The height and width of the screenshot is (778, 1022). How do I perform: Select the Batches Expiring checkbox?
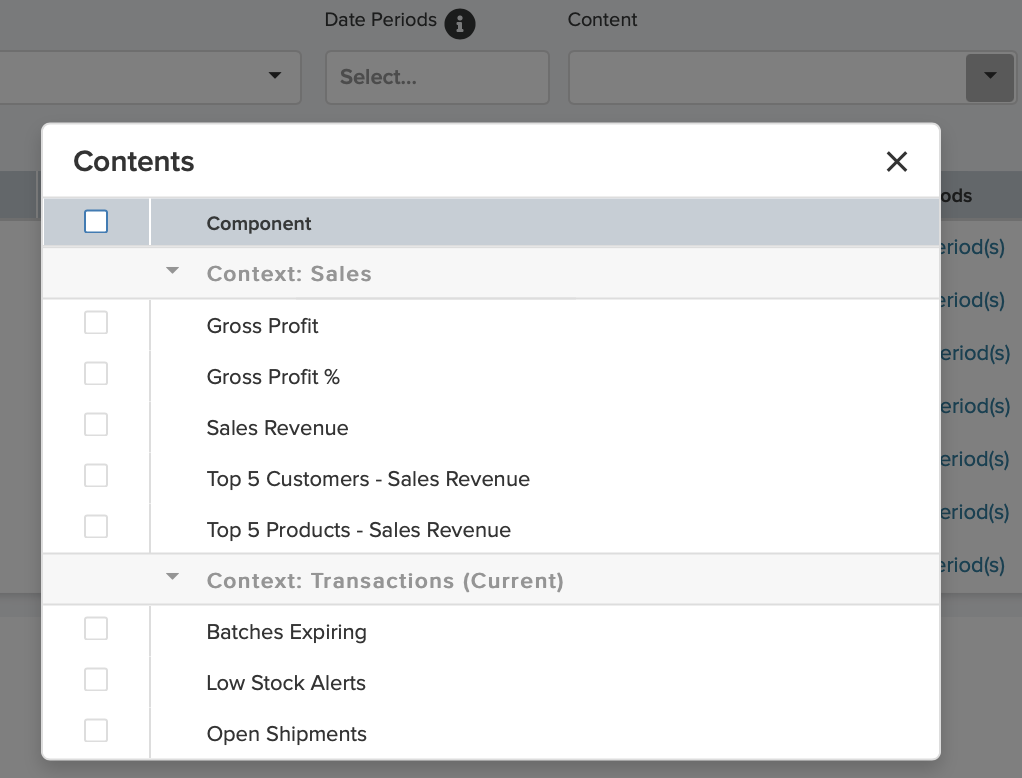tap(96, 629)
